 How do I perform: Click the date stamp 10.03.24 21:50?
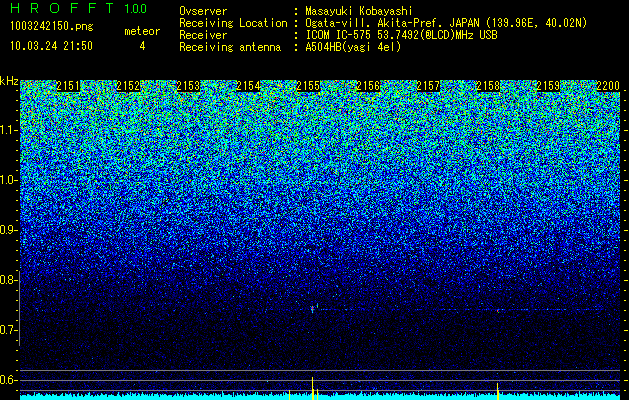[51, 46]
